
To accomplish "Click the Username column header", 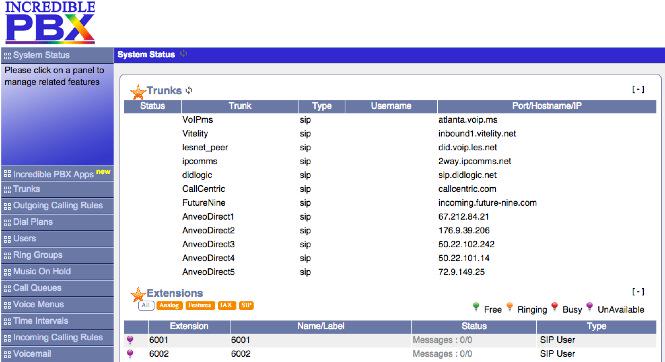I will coord(391,106).
